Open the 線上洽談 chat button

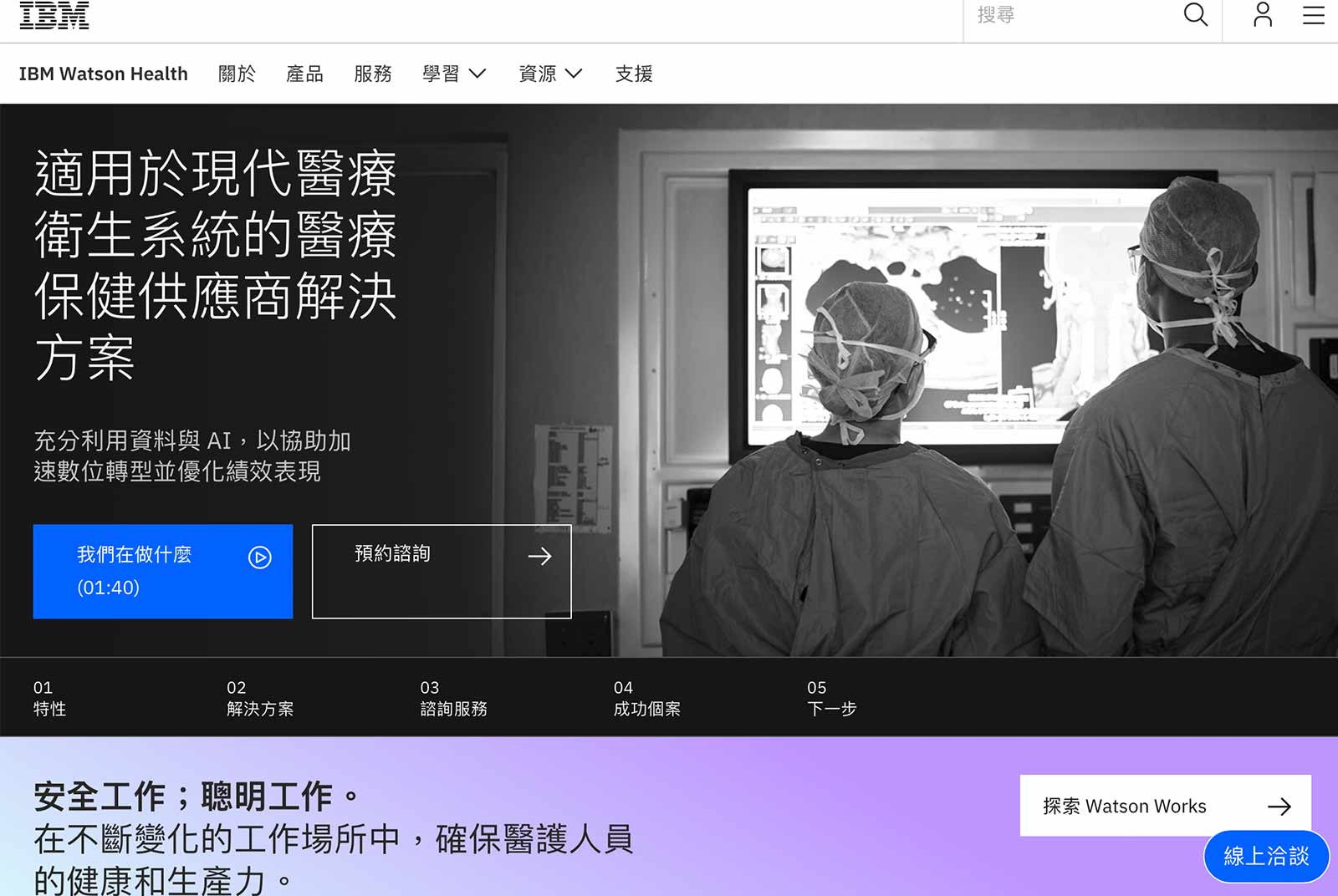pyautogui.click(x=1266, y=856)
